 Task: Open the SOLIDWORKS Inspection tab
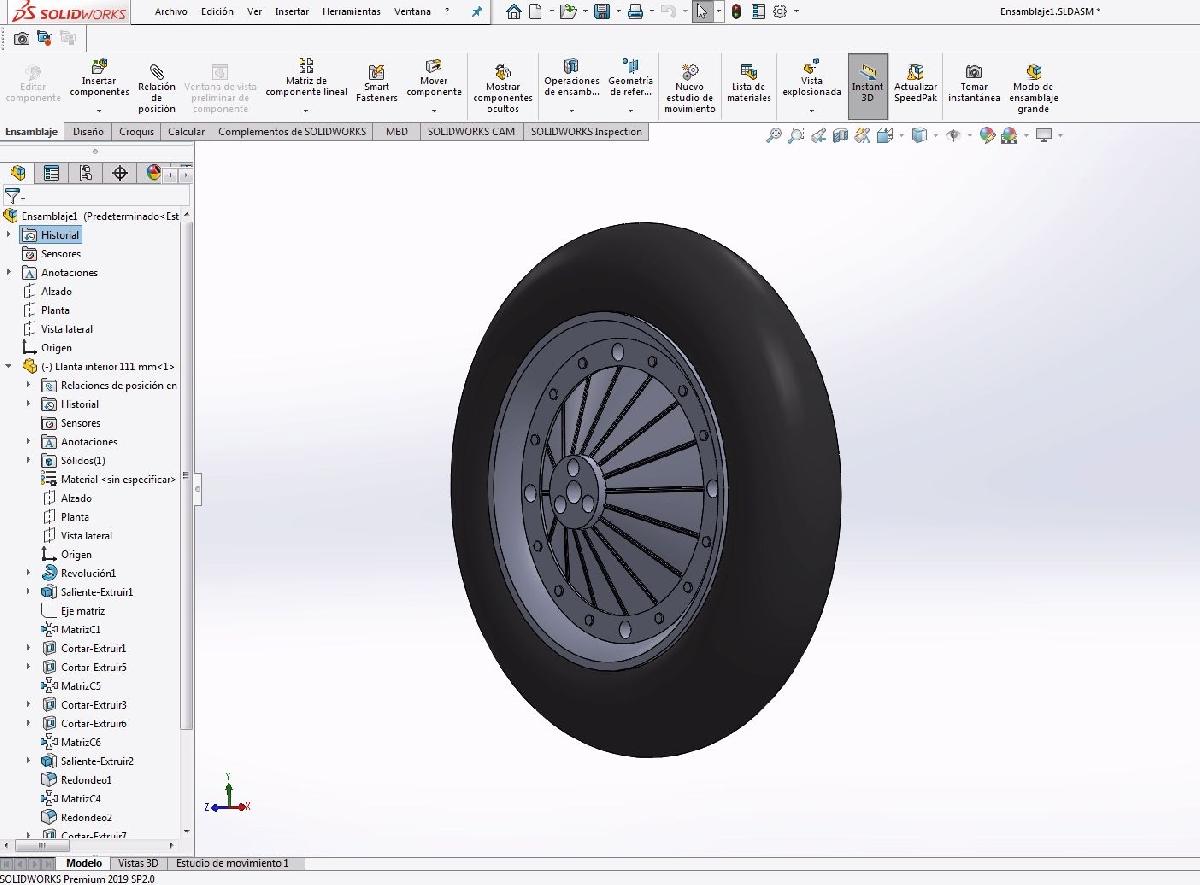[586, 131]
